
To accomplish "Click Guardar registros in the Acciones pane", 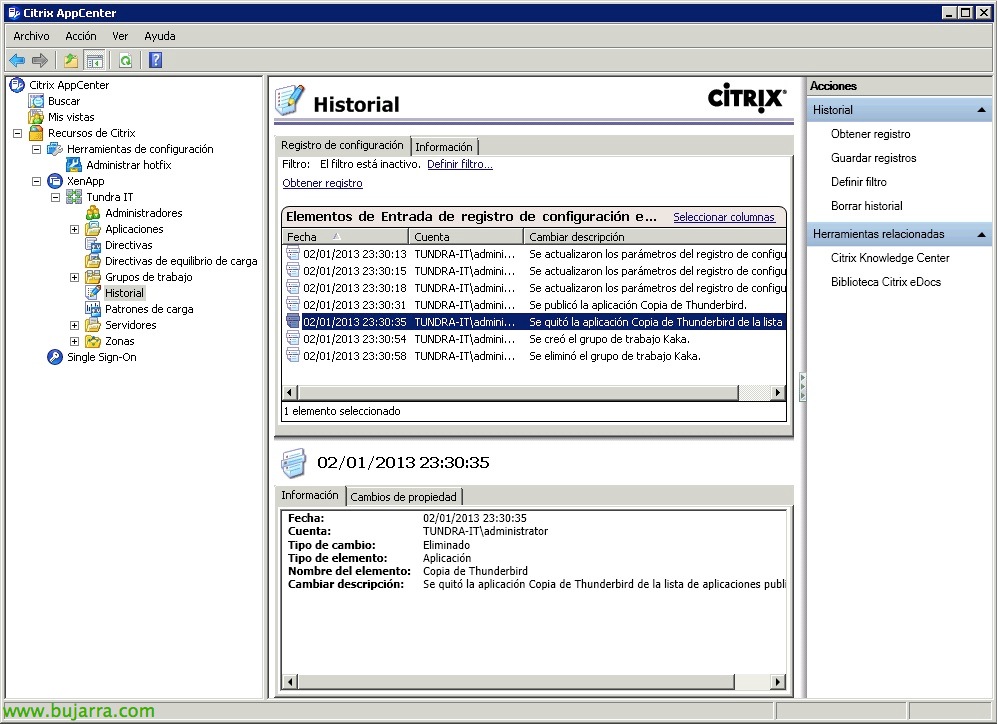I will [874, 158].
